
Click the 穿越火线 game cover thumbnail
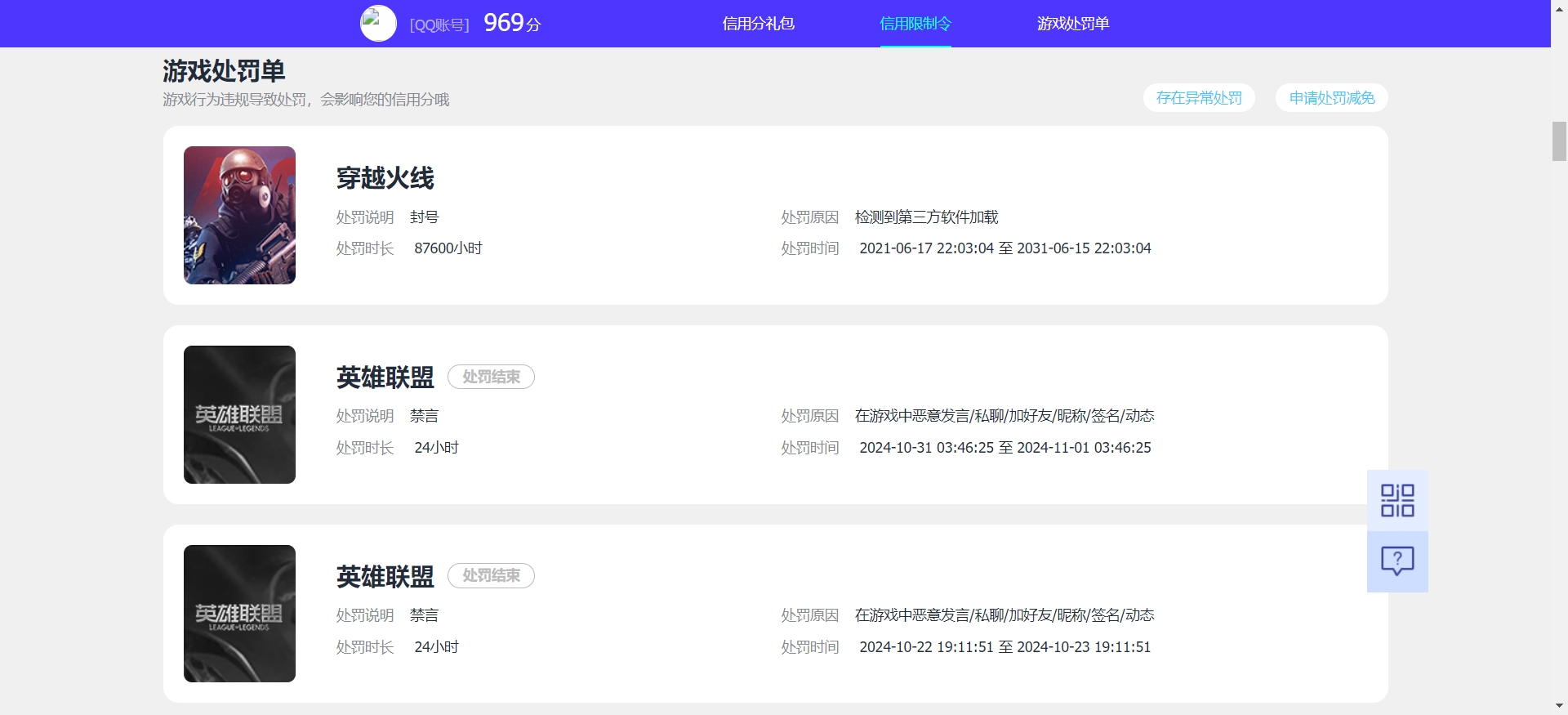click(239, 215)
